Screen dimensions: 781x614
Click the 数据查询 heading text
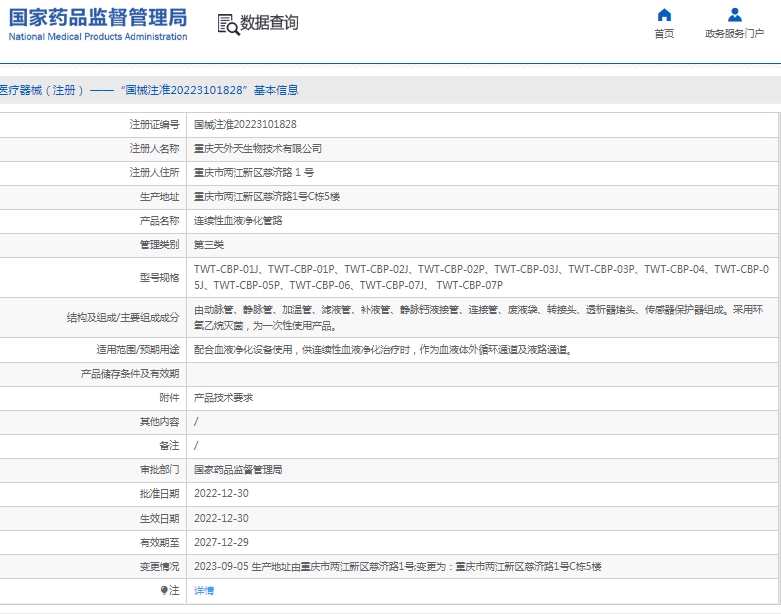[x=269, y=22]
